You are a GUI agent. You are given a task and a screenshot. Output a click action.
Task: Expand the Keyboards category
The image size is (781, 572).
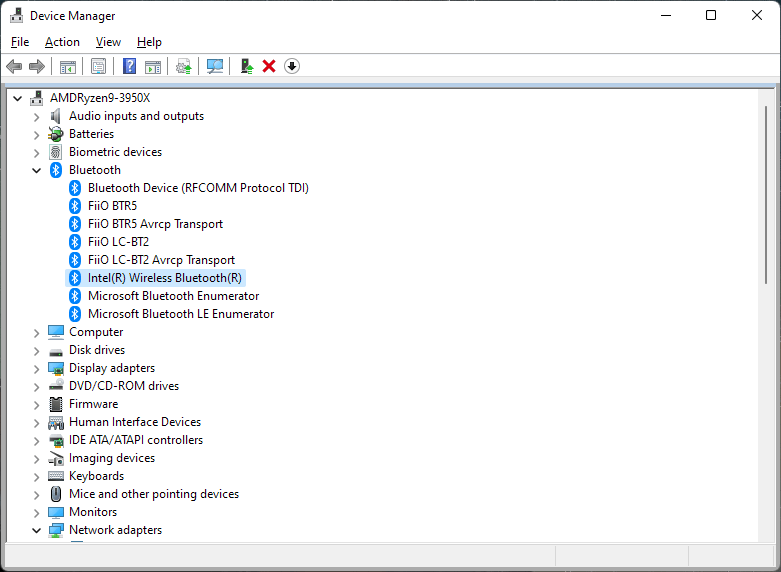coord(37,476)
